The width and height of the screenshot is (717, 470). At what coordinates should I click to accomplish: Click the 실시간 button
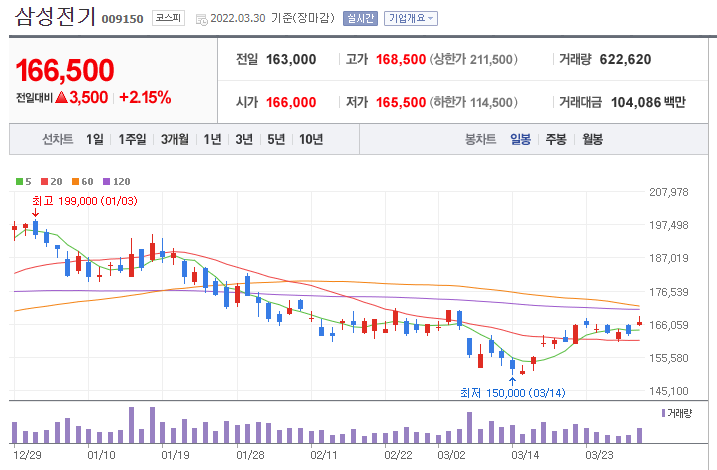coord(360,18)
